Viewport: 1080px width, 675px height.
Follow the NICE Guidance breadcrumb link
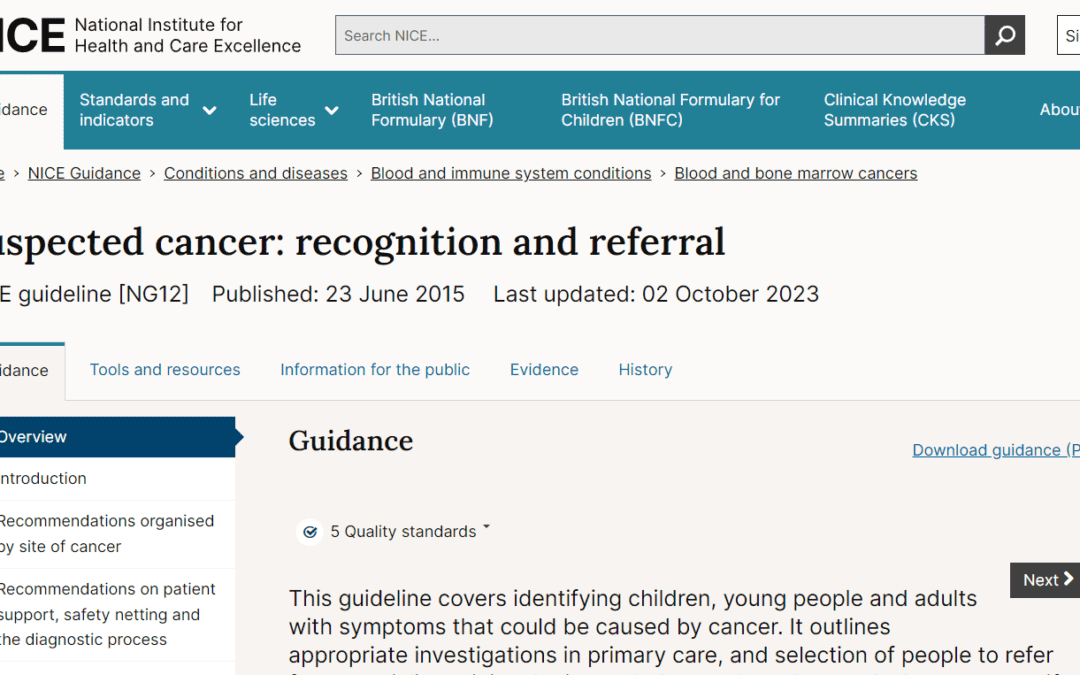tap(84, 174)
